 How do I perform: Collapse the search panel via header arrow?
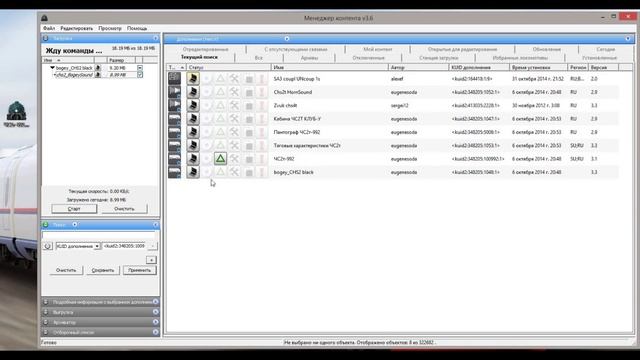[156, 224]
